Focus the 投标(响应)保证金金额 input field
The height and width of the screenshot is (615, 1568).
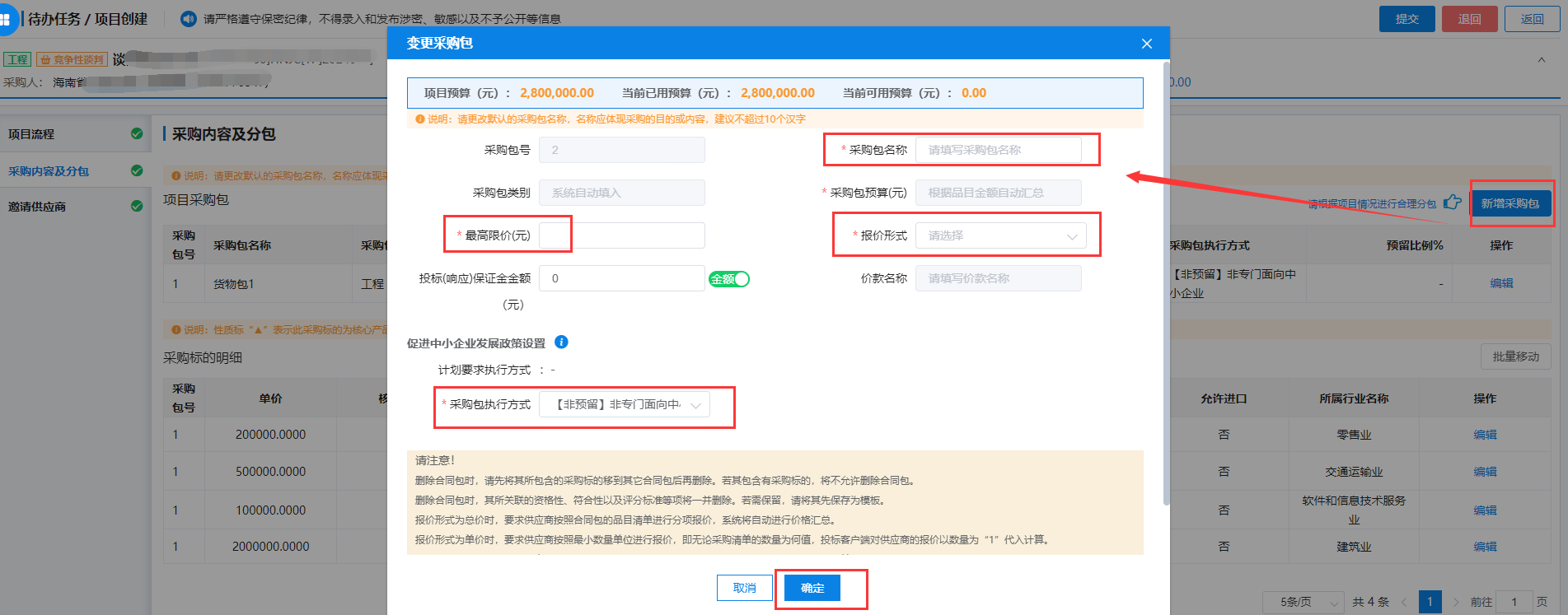[x=622, y=278]
